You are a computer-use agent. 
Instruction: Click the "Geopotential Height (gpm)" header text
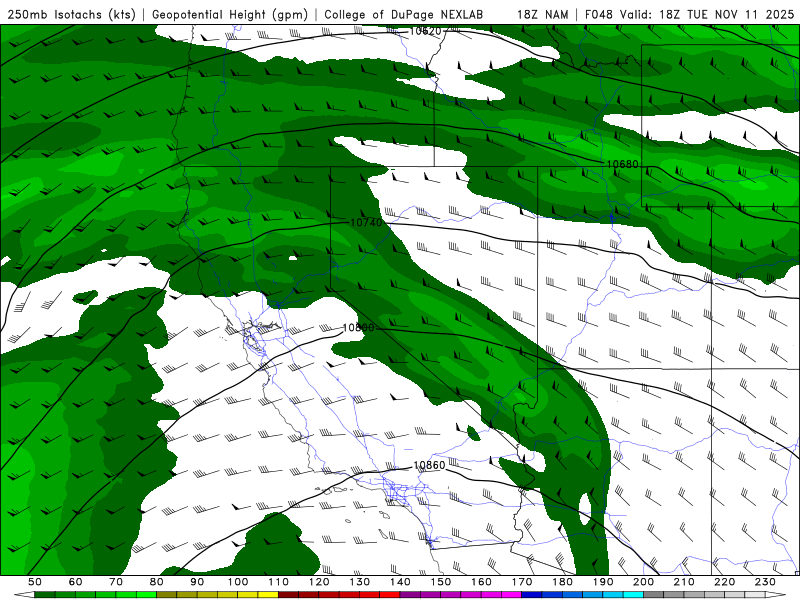230,14
